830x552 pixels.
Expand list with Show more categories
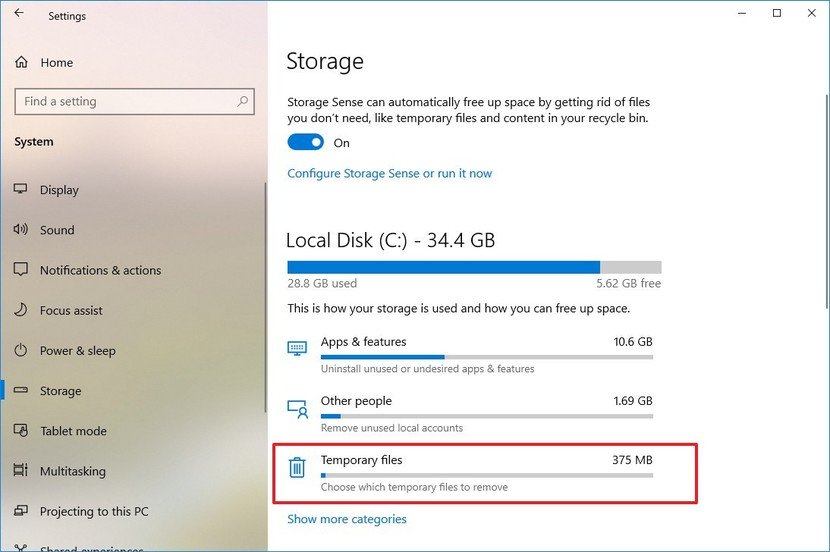click(x=347, y=519)
